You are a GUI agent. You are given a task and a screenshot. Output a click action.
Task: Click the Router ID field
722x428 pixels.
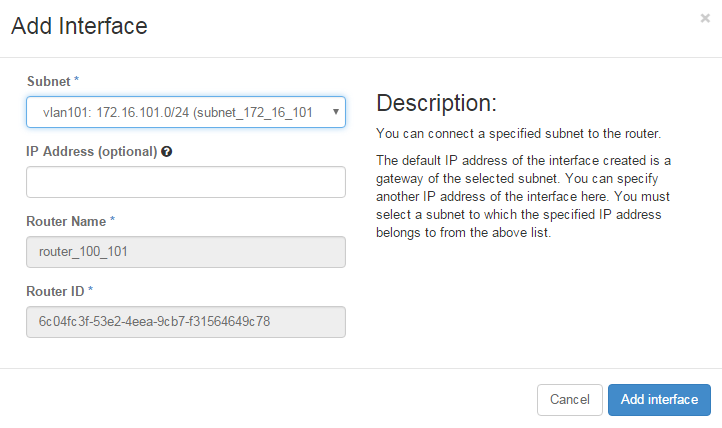pos(186,322)
